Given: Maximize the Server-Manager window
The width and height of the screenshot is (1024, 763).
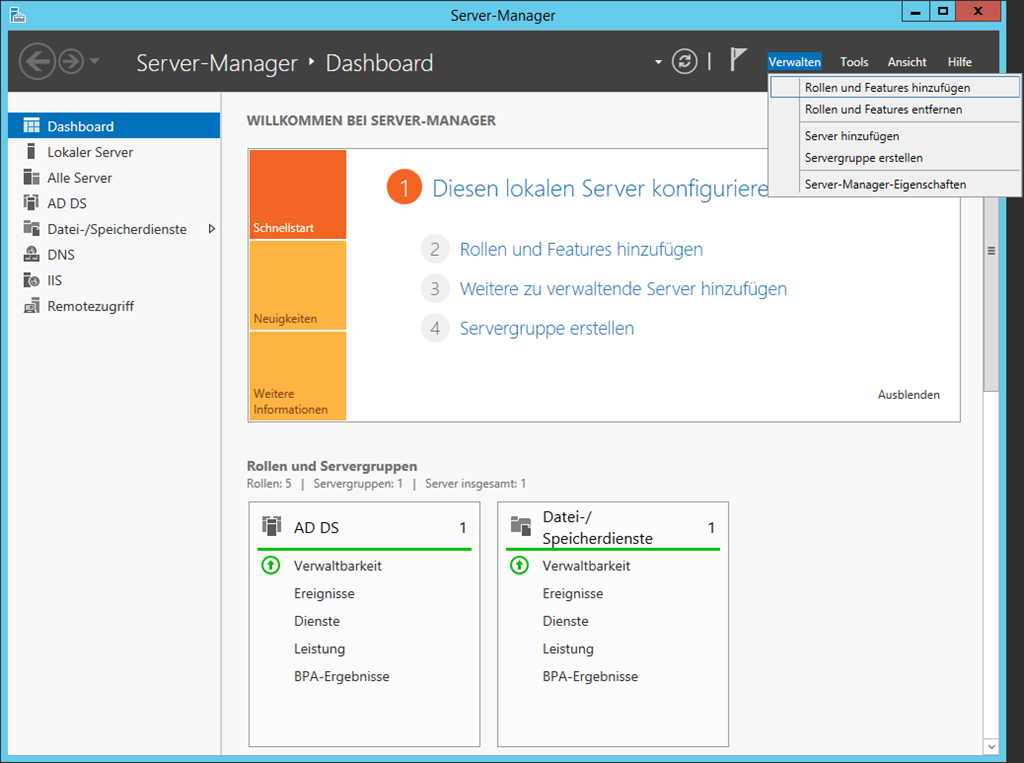Looking at the screenshot, I should point(943,11).
